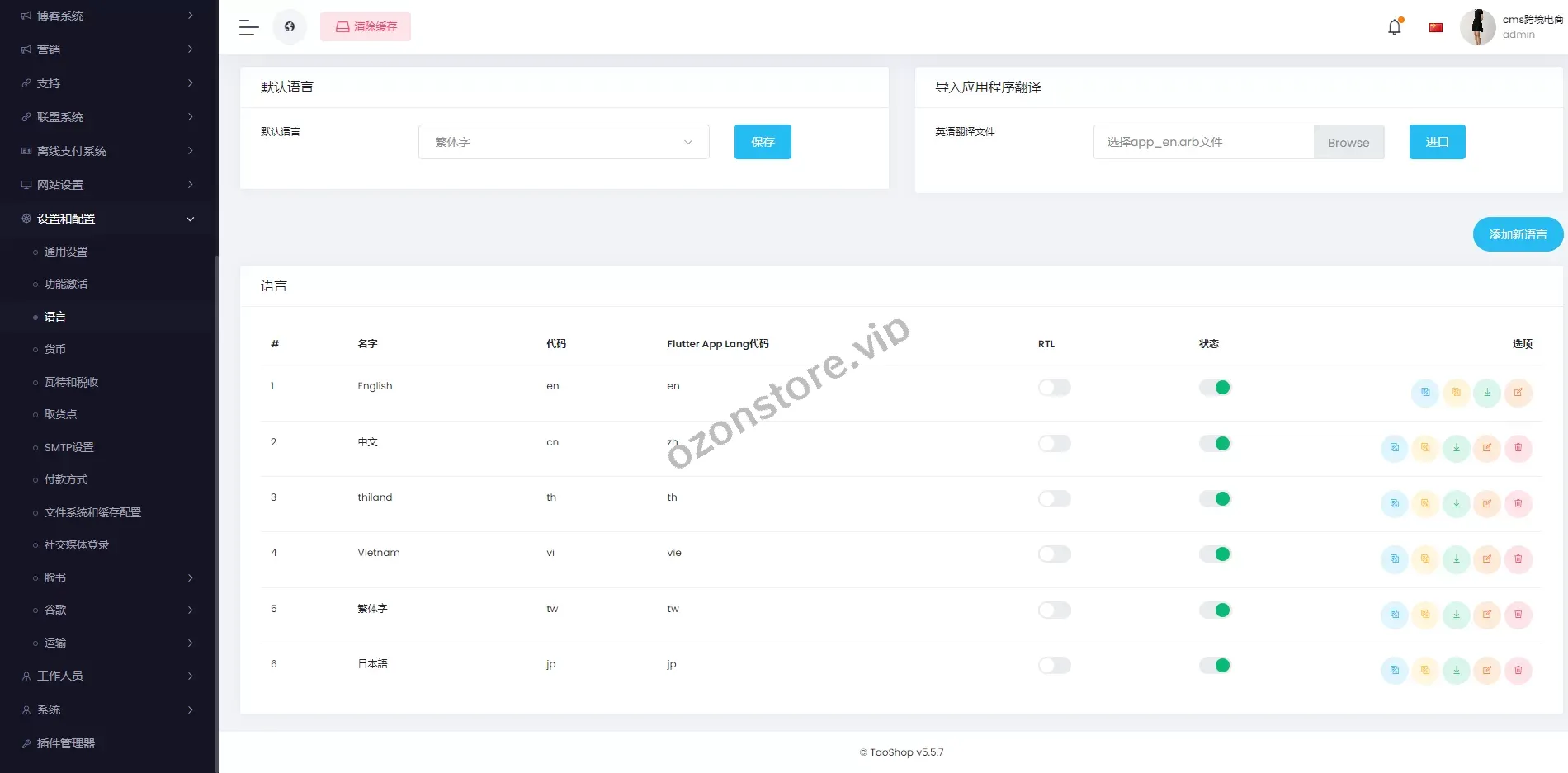
Task: Enable RTL for English language
Action: 1054,387
